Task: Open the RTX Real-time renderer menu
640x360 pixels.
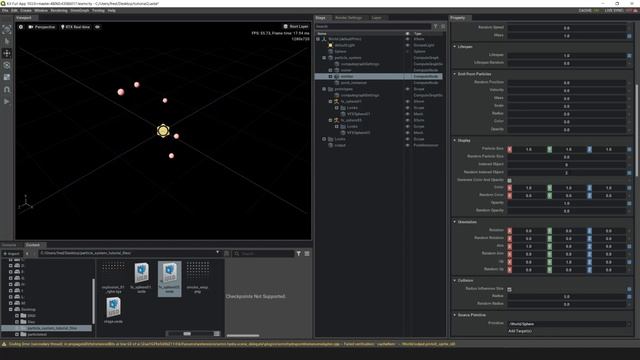Action: pos(75,27)
